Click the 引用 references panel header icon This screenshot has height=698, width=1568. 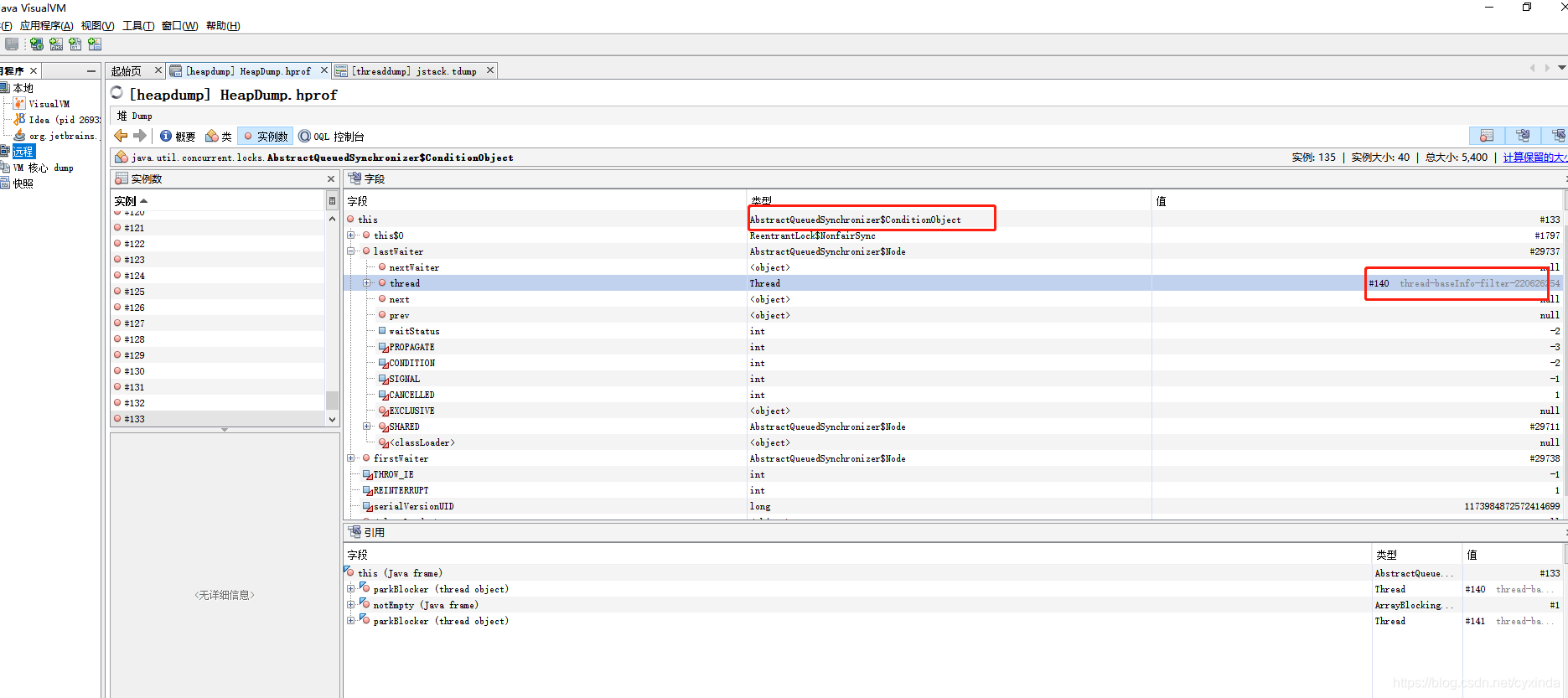click(x=354, y=532)
